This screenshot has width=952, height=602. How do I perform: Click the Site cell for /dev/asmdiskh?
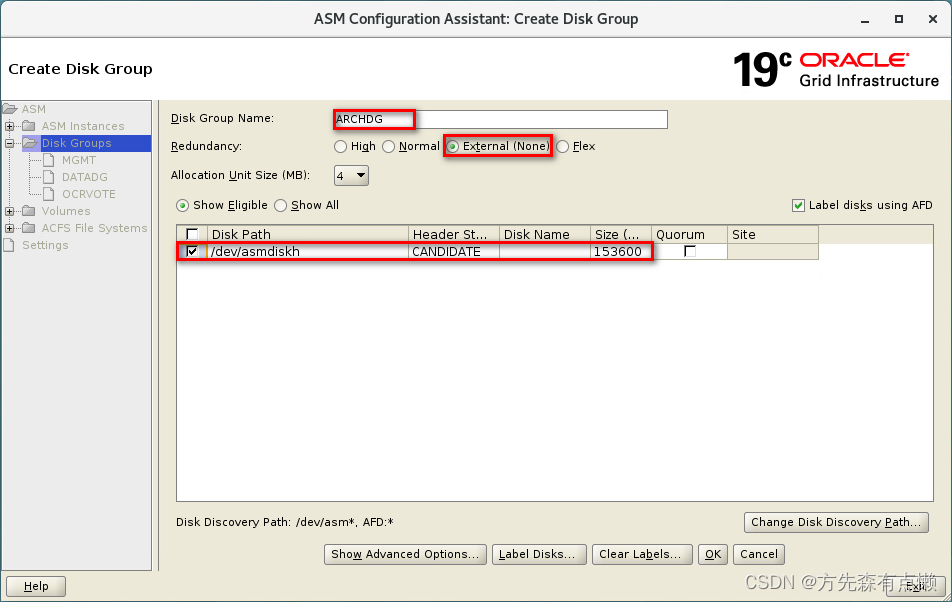(773, 251)
